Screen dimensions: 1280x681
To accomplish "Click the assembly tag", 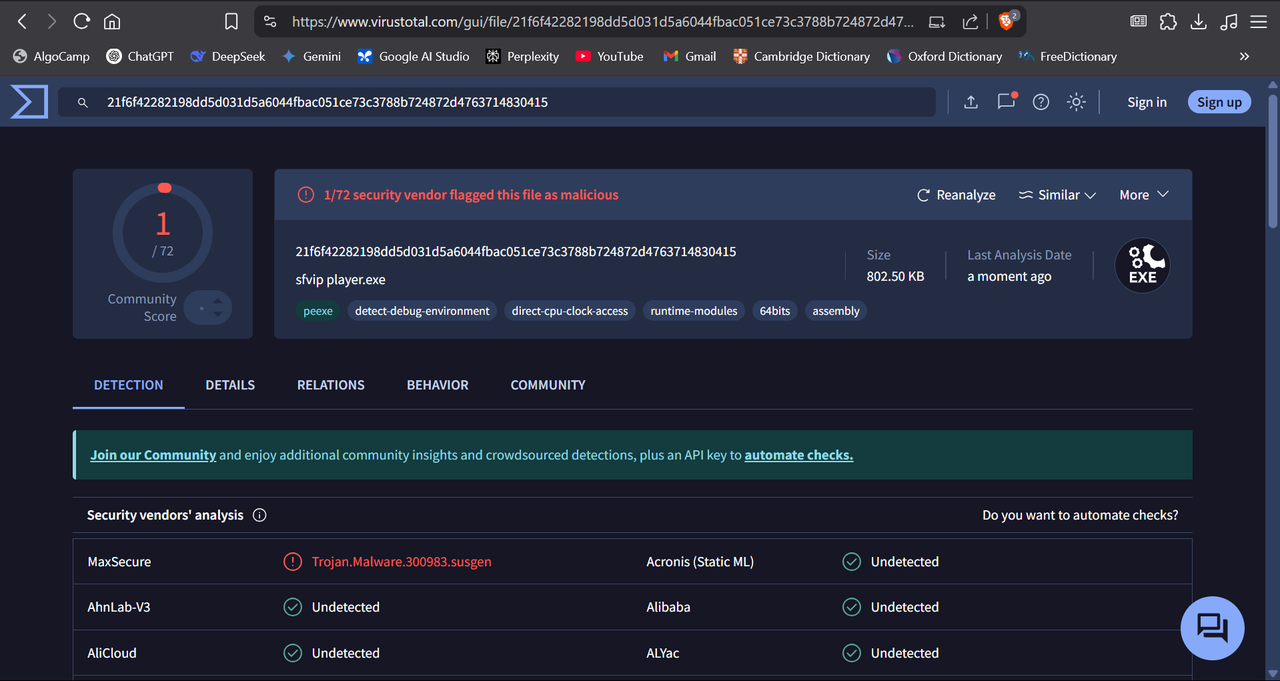I will point(836,311).
